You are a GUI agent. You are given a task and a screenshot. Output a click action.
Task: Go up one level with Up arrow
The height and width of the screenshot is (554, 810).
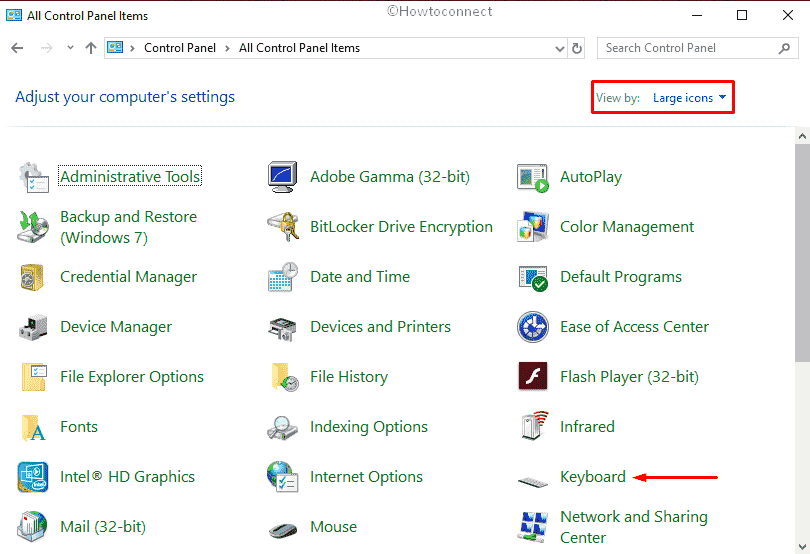click(91, 48)
